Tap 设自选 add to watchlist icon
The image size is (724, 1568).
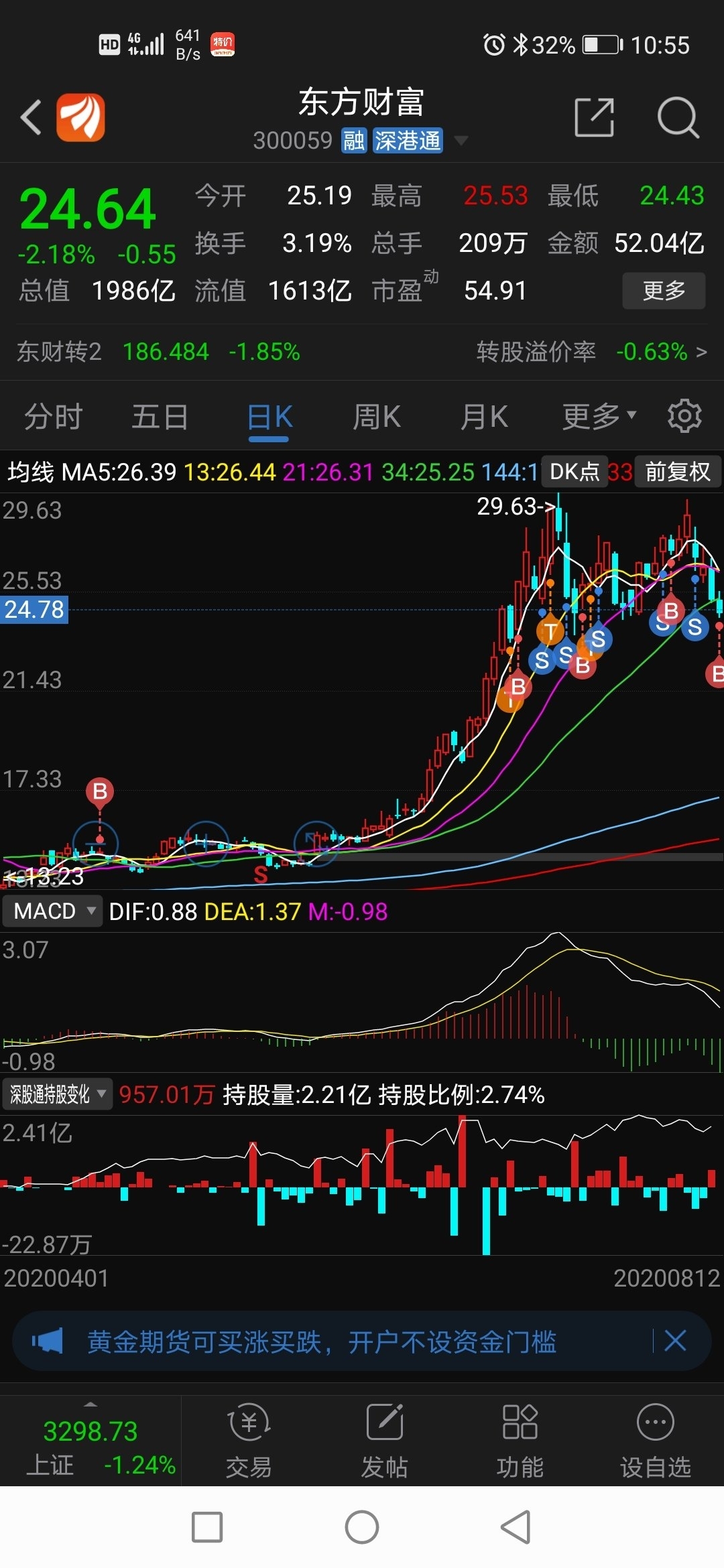coord(656,1441)
